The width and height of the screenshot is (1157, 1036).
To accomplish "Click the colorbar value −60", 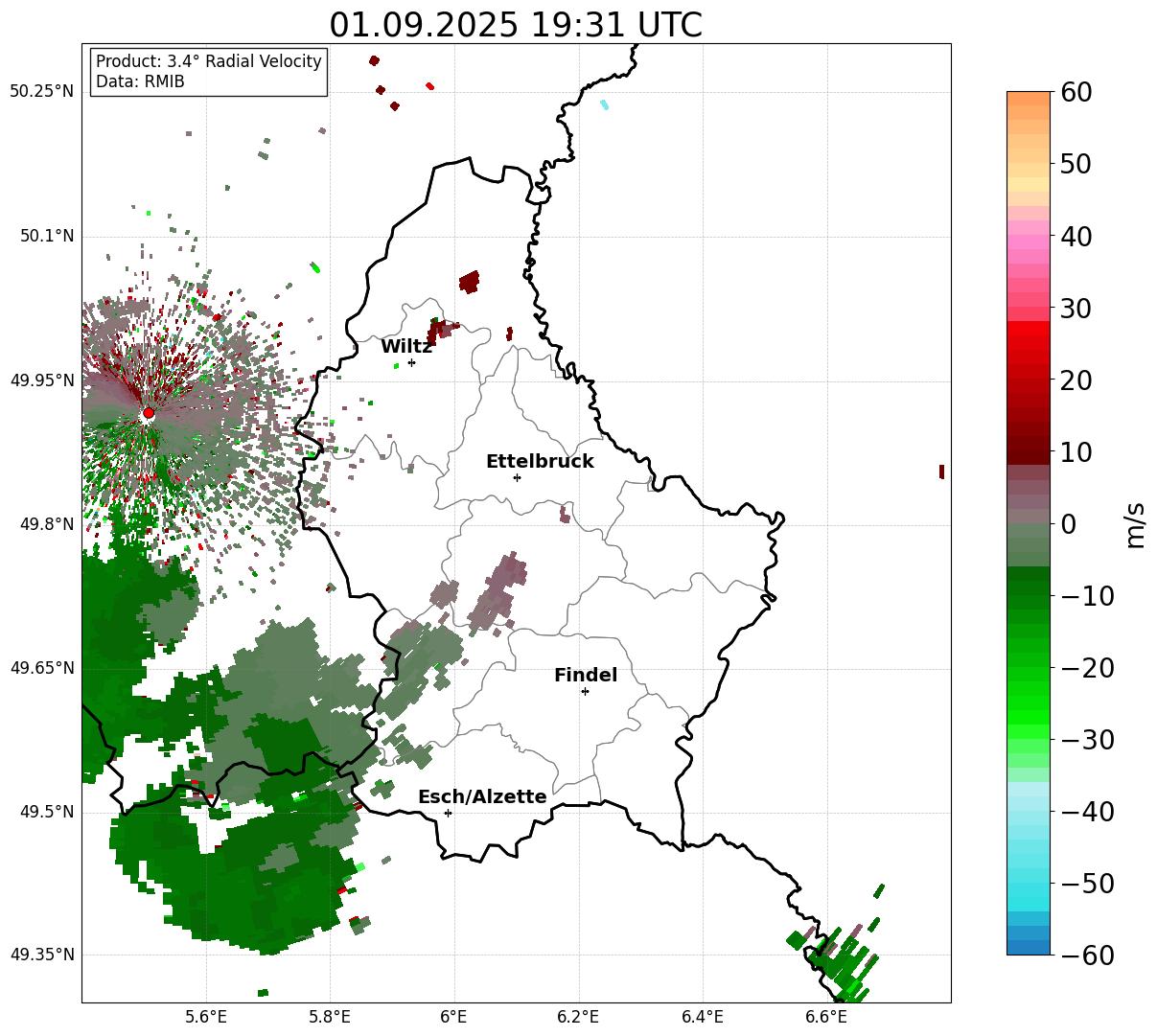I will tap(1087, 955).
